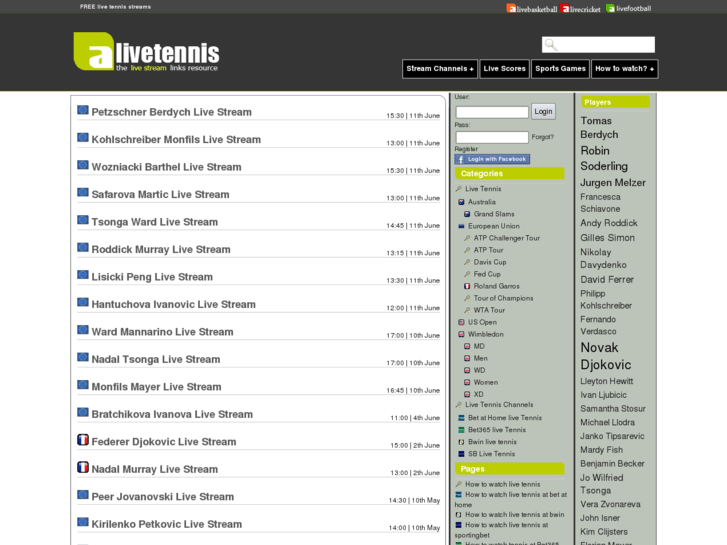This screenshot has width=727, height=545.
Task: Open Jurgen Melzer player tag
Action: click(612, 183)
